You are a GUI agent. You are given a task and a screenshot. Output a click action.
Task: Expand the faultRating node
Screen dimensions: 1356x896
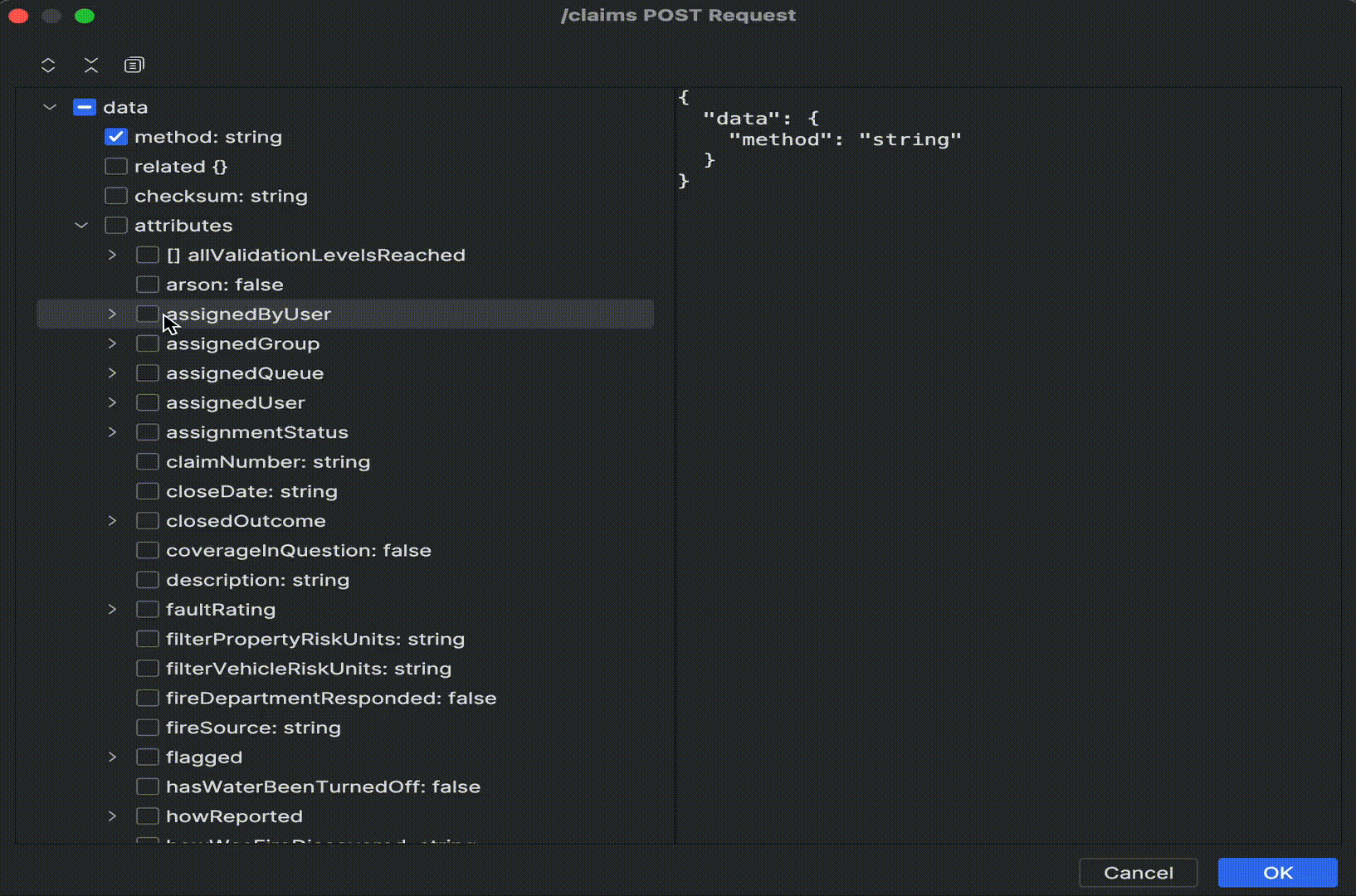112,610
